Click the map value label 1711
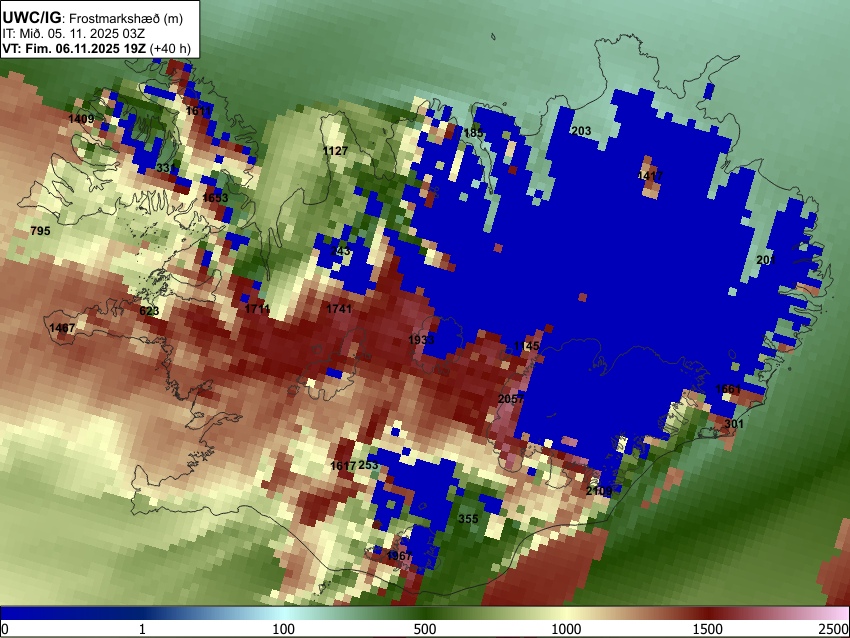Image resolution: width=850 pixels, height=638 pixels. (257, 309)
